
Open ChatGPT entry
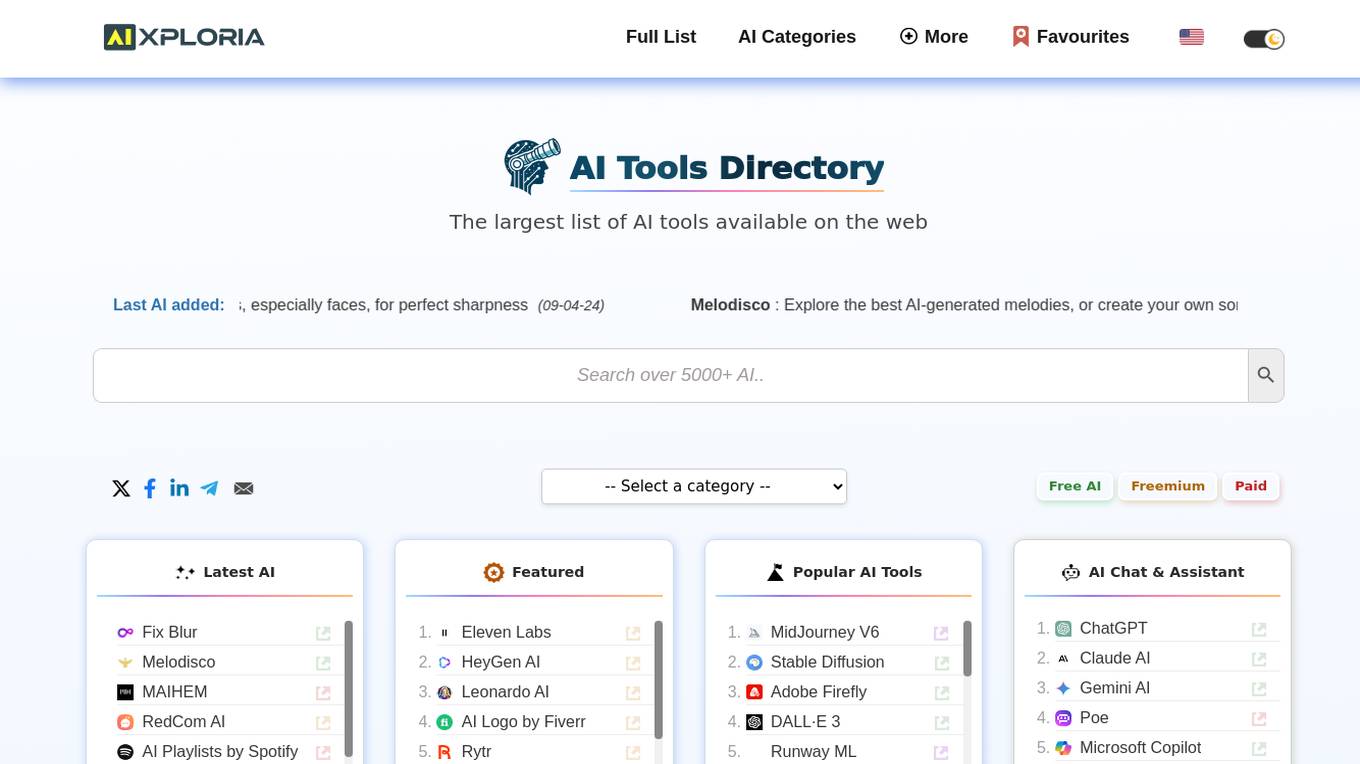click(1113, 628)
